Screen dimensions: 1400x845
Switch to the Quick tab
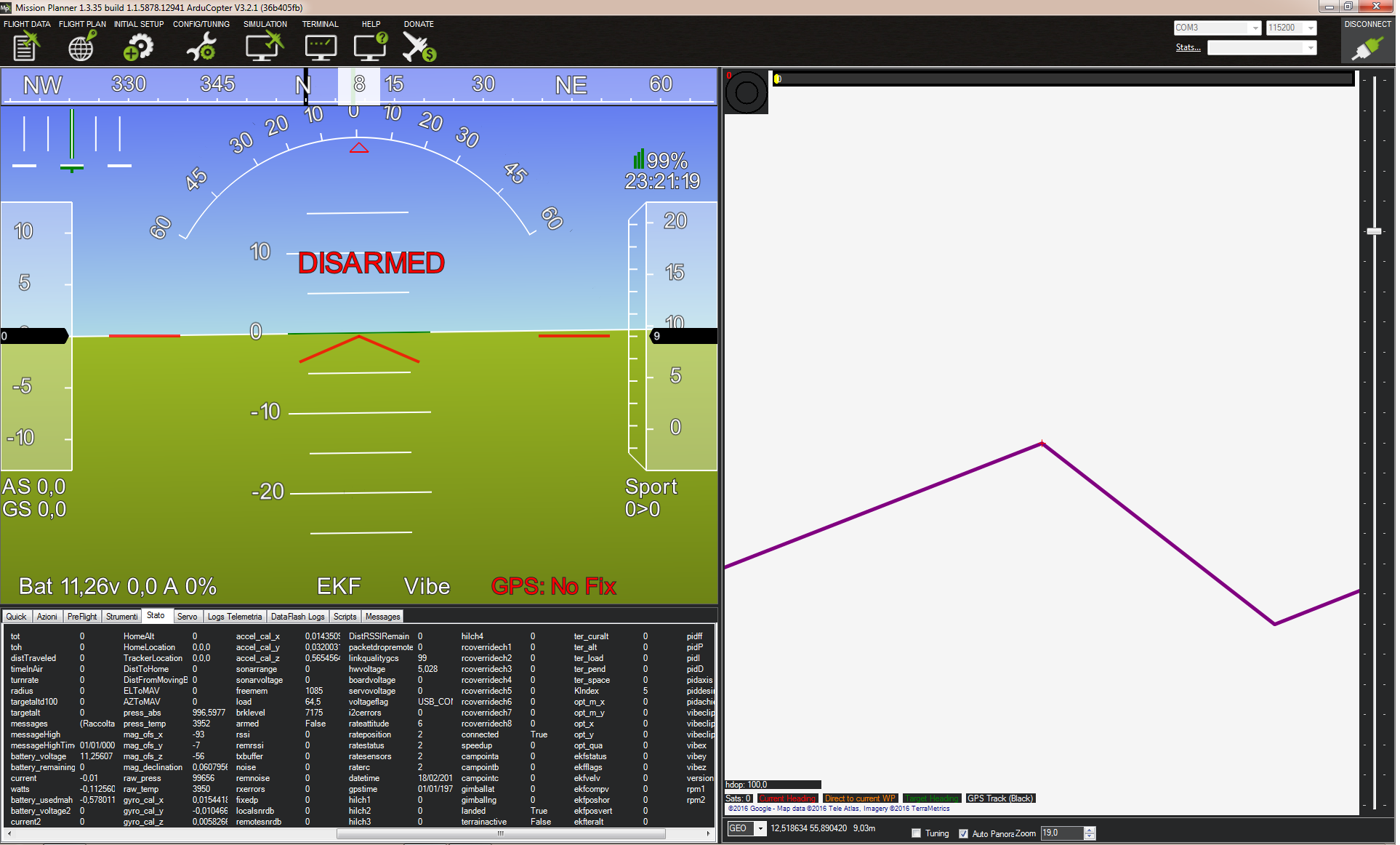16,617
